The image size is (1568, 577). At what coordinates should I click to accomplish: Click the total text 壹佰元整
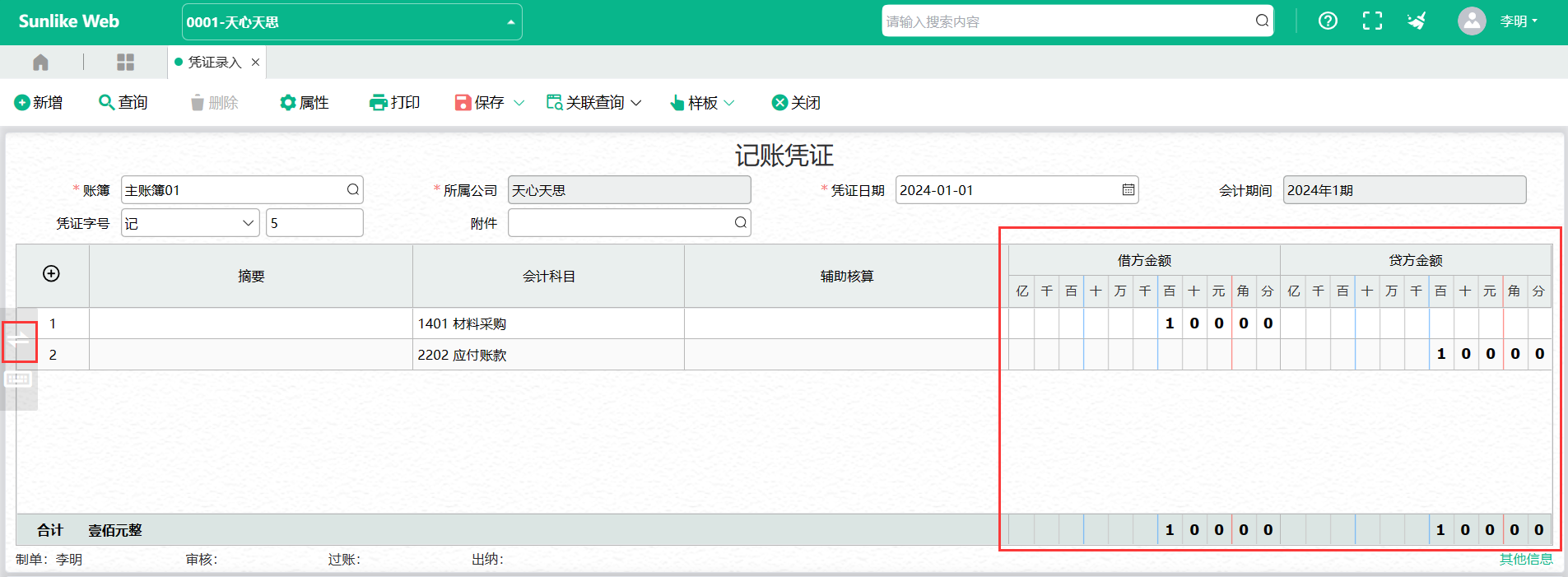pos(115,530)
